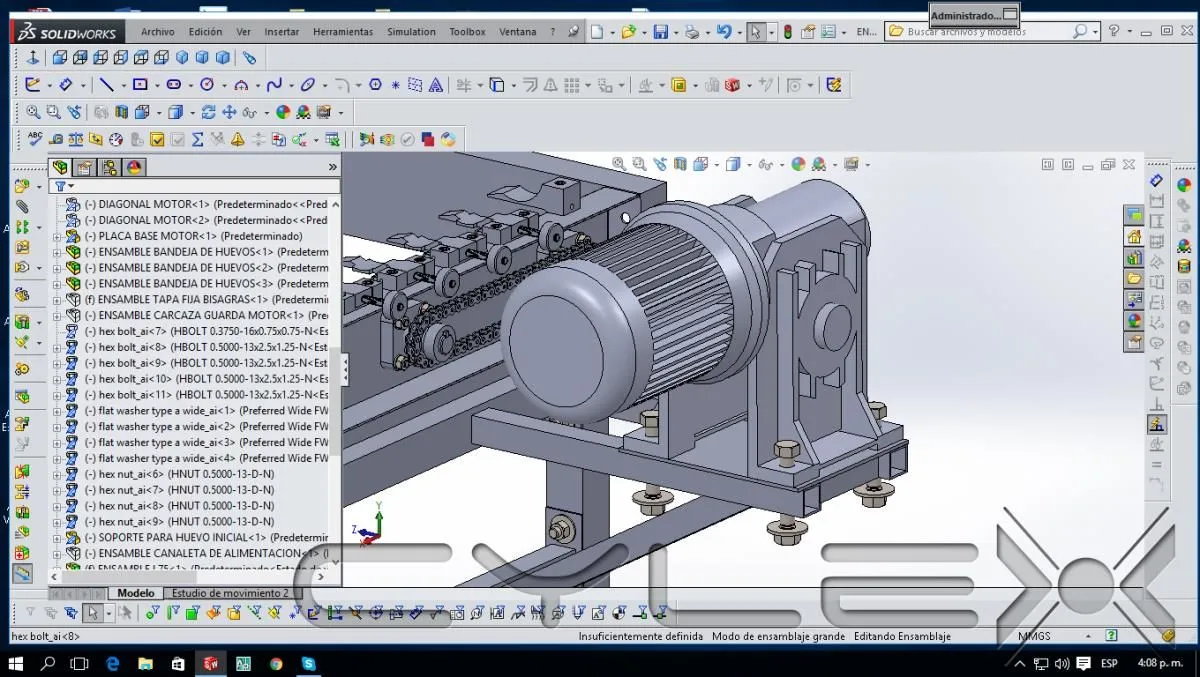Open Edit Appearance color ball in viewport toolbar

click(x=798, y=164)
